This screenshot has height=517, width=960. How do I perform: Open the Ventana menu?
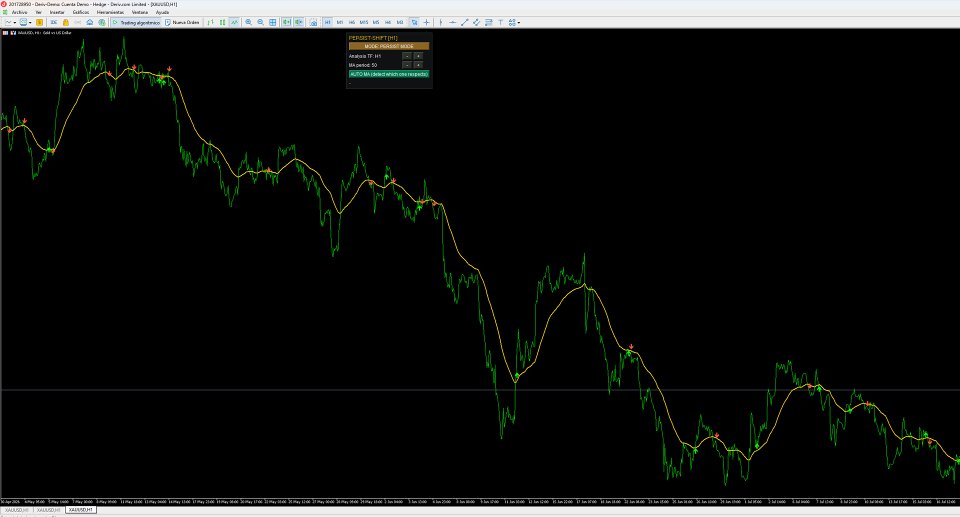click(140, 12)
